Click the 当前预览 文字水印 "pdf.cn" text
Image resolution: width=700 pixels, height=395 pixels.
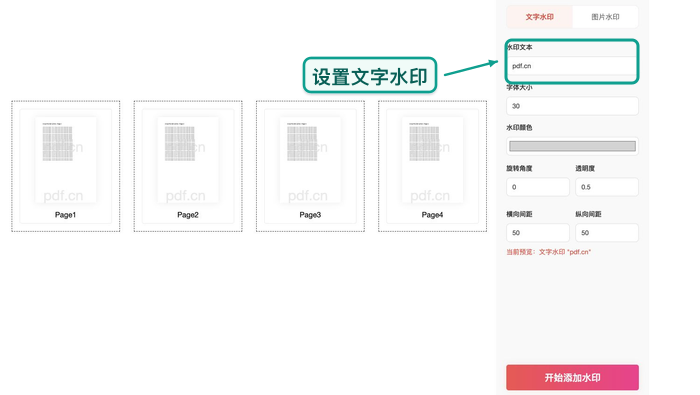(548, 252)
